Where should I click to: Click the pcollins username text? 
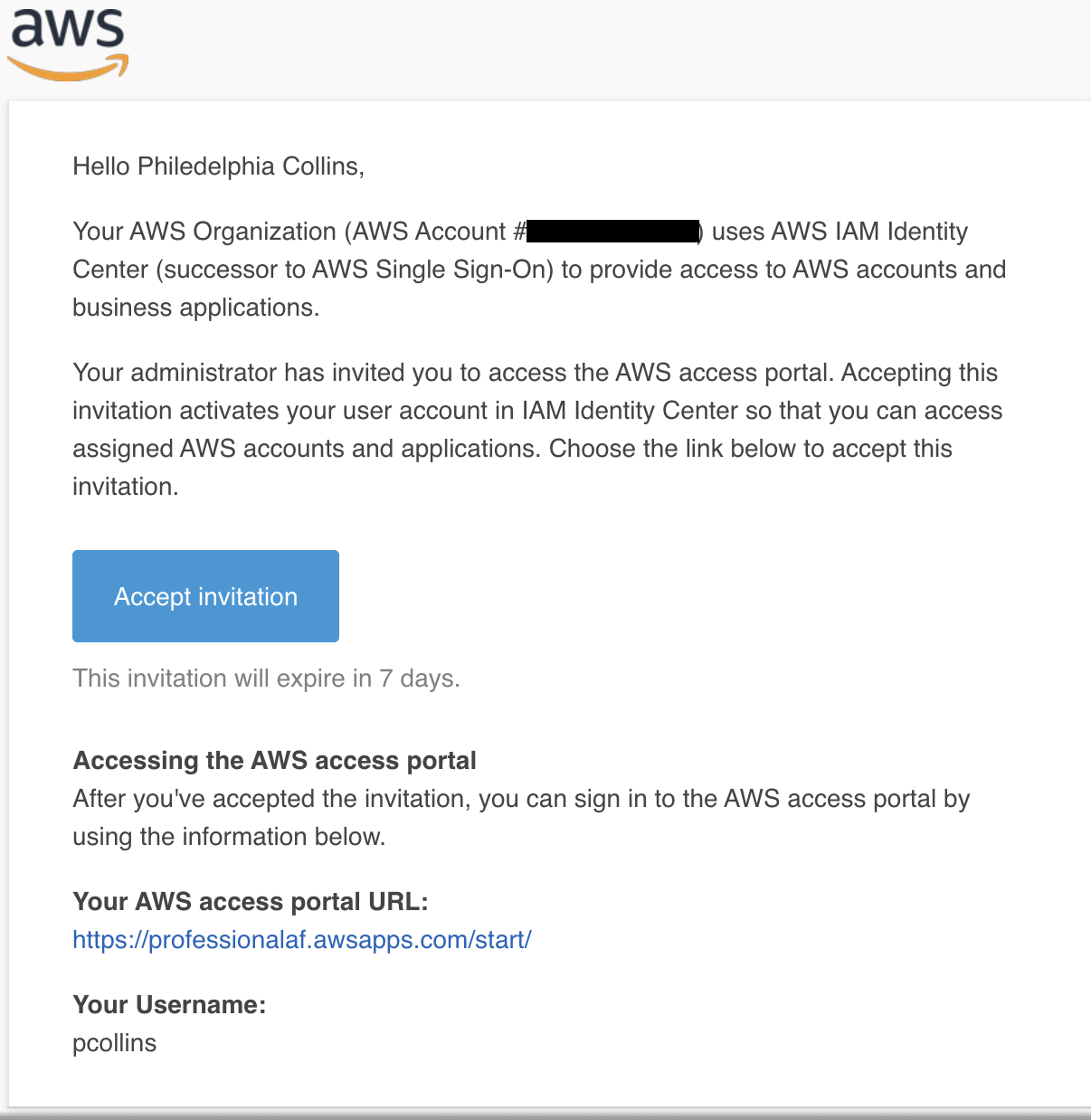pyautogui.click(x=114, y=1043)
